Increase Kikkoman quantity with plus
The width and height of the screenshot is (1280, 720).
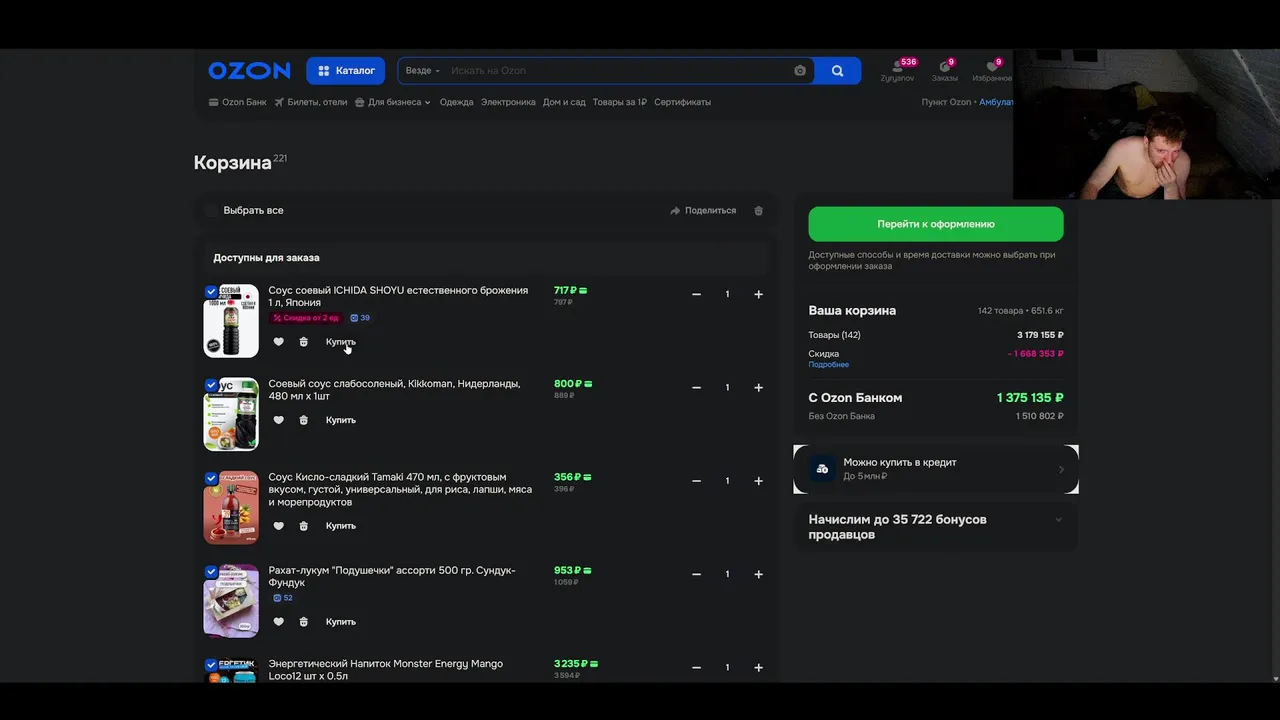coord(758,388)
